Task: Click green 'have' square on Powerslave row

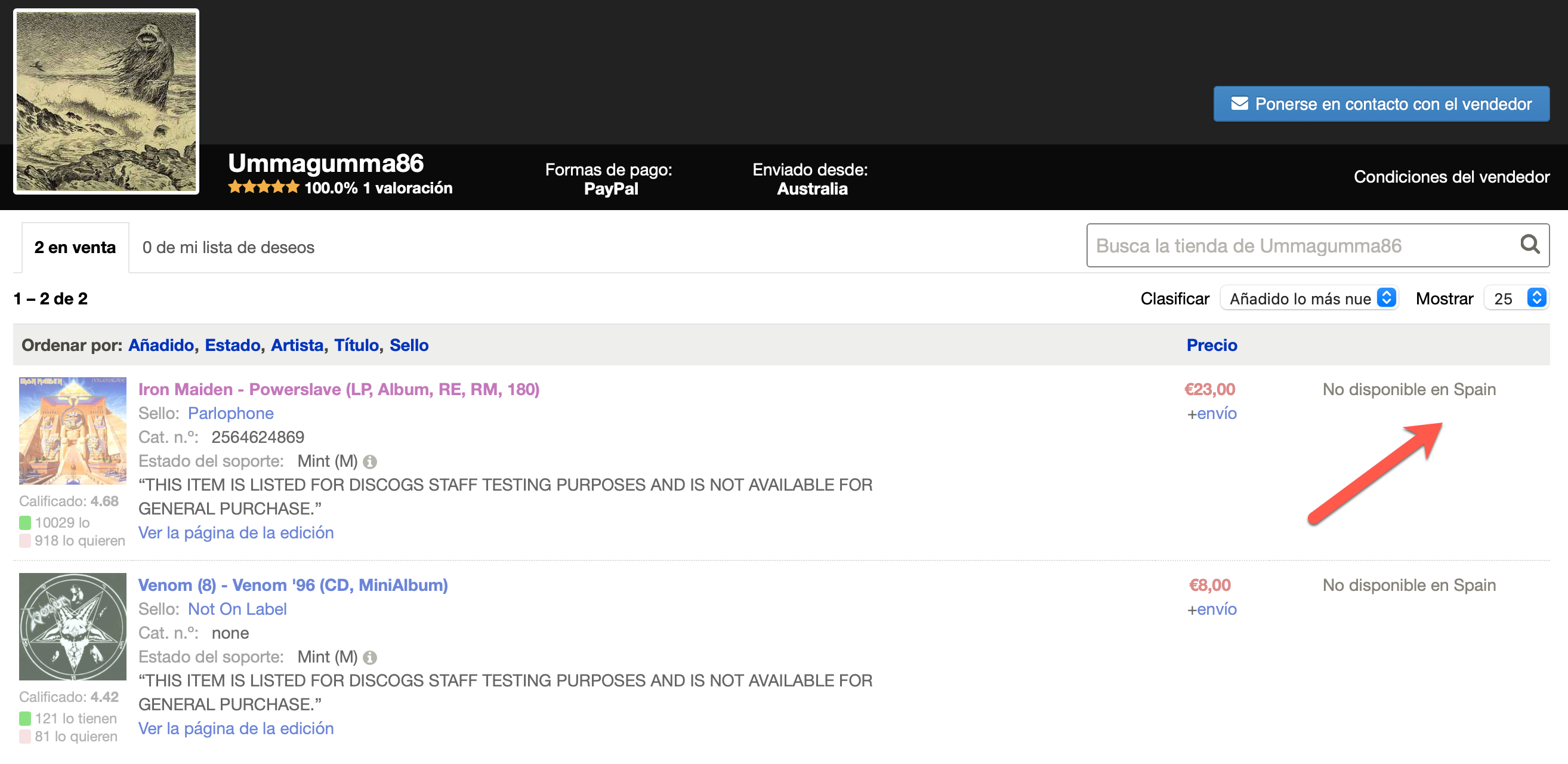Action: coord(25,523)
